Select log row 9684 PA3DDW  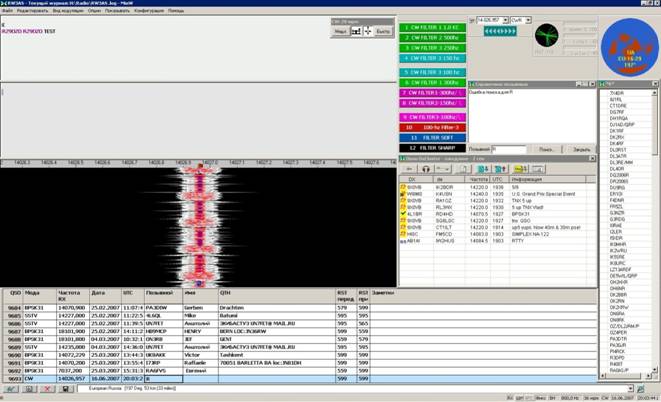(300, 308)
